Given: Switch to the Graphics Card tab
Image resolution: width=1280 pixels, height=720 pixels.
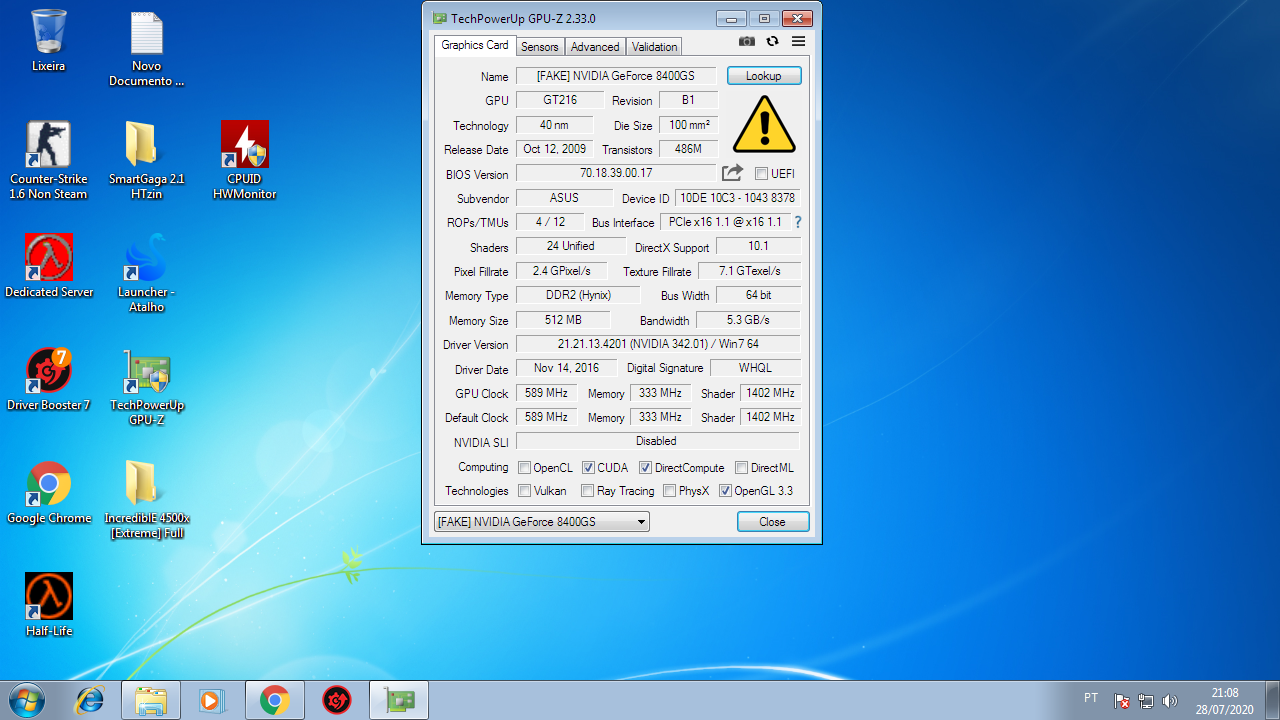Looking at the screenshot, I should tap(475, 45).
